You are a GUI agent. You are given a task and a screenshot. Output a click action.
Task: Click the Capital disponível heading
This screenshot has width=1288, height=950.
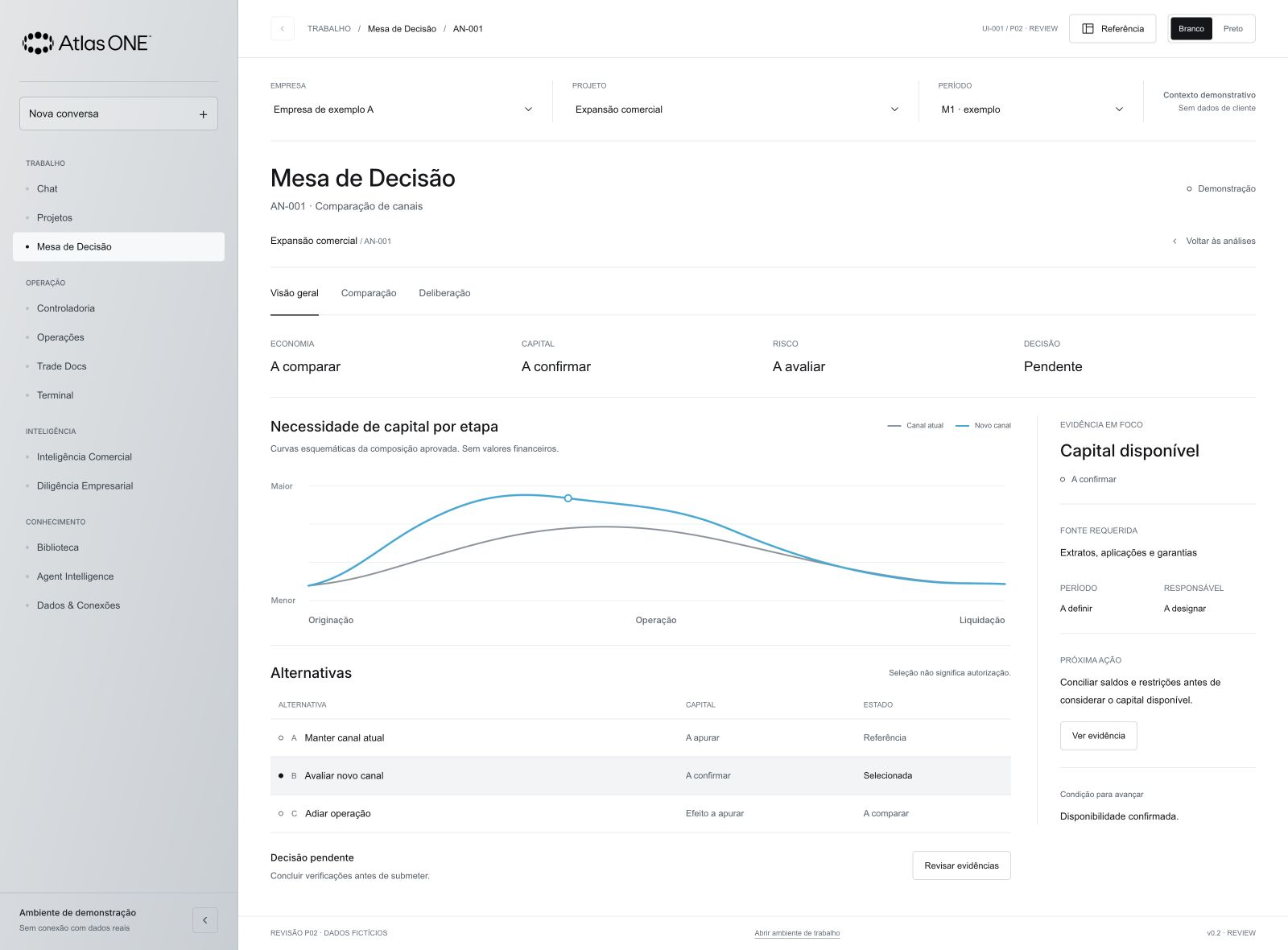click(1129, 451)
